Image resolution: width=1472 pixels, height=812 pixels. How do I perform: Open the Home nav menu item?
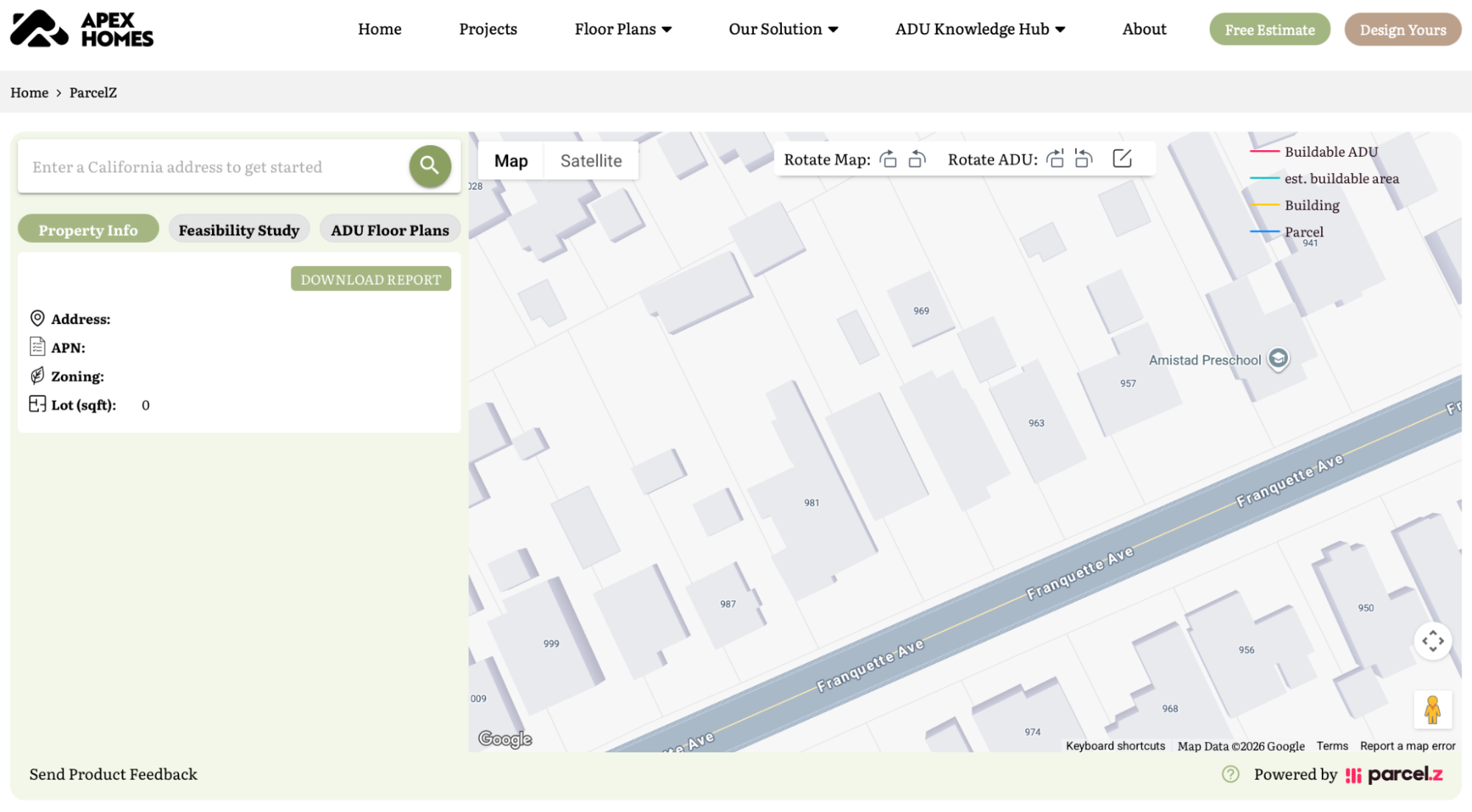[x=379, y=29]
